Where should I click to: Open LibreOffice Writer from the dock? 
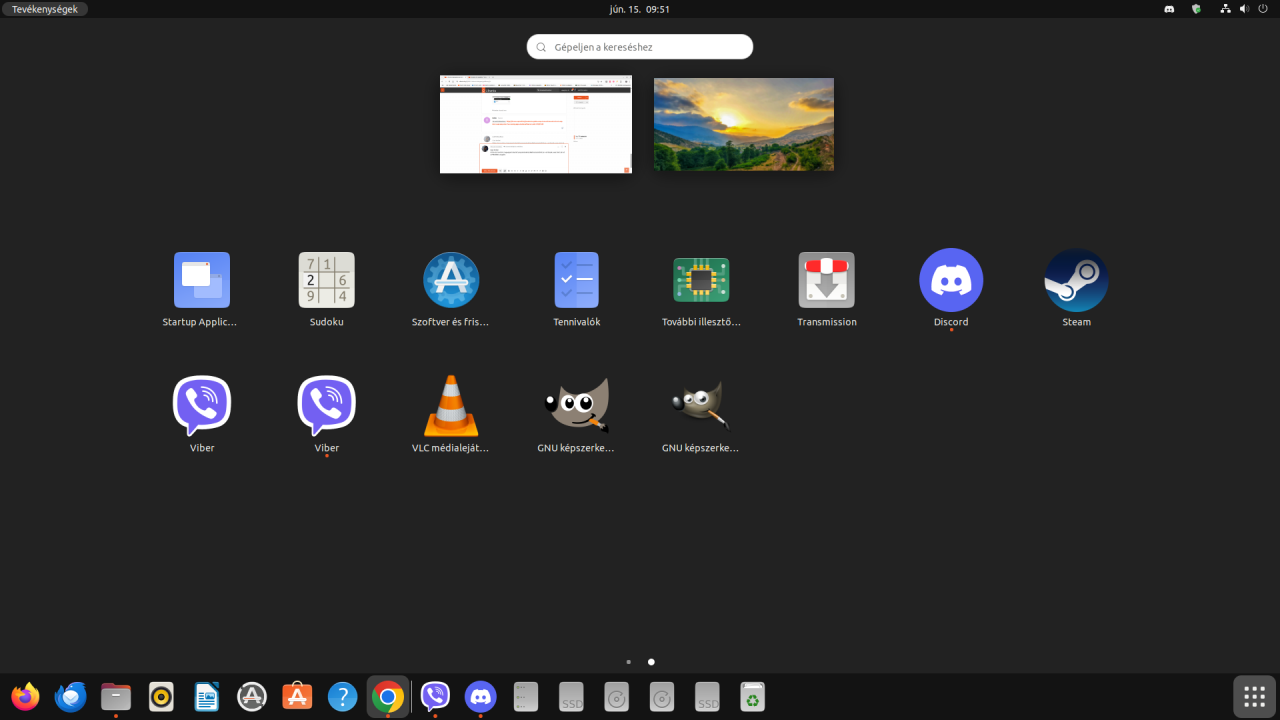206,696
